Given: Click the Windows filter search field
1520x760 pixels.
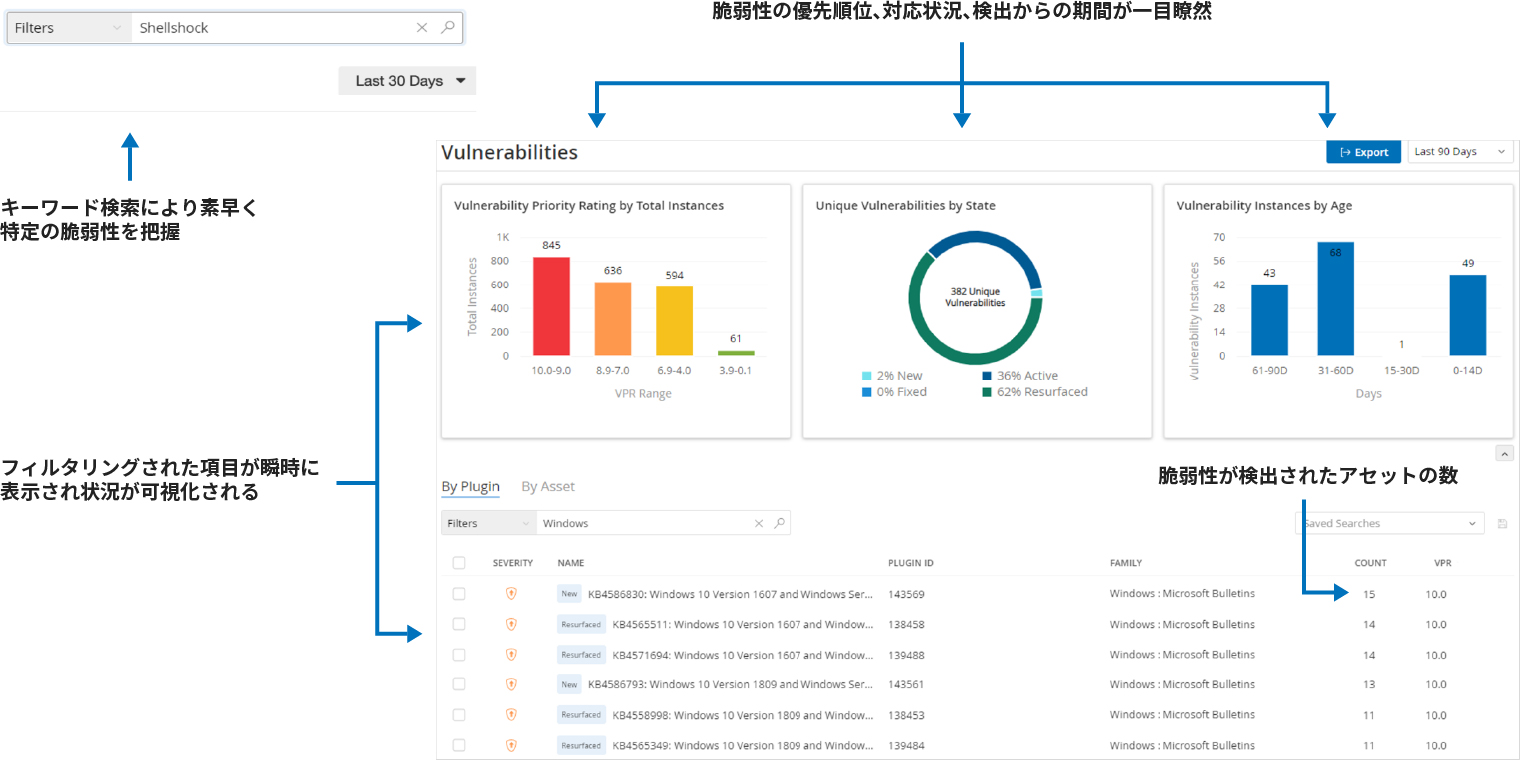Looking at the screenshot, I should (x=645, y=523).
